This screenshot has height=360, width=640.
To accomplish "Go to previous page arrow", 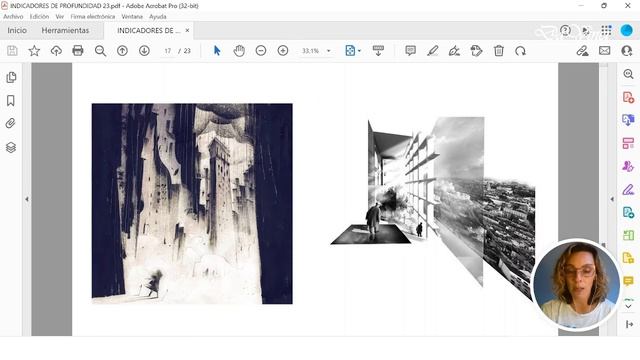I will click(x=122, y=51).
